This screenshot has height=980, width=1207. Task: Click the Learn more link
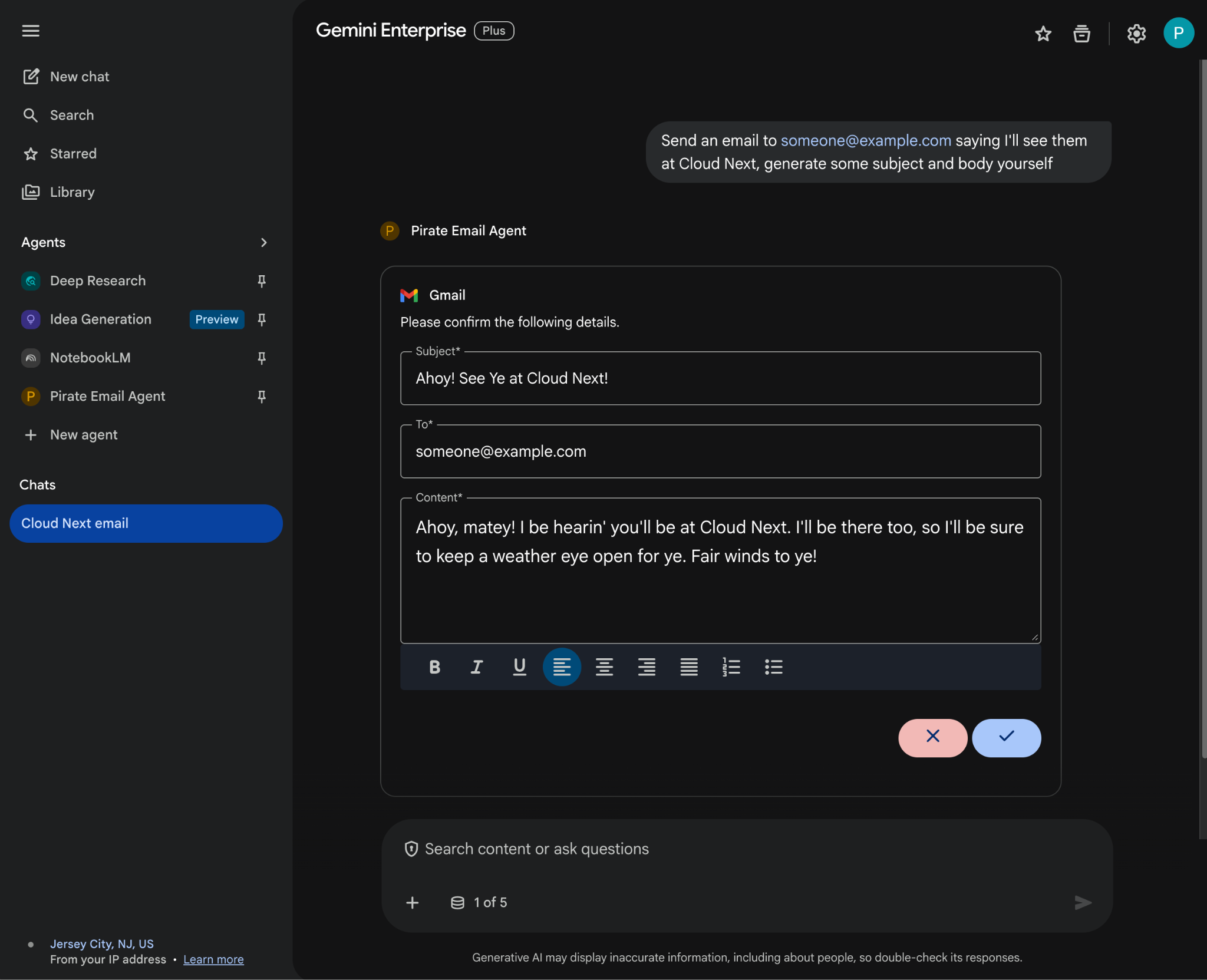click(x=213, y=959)
